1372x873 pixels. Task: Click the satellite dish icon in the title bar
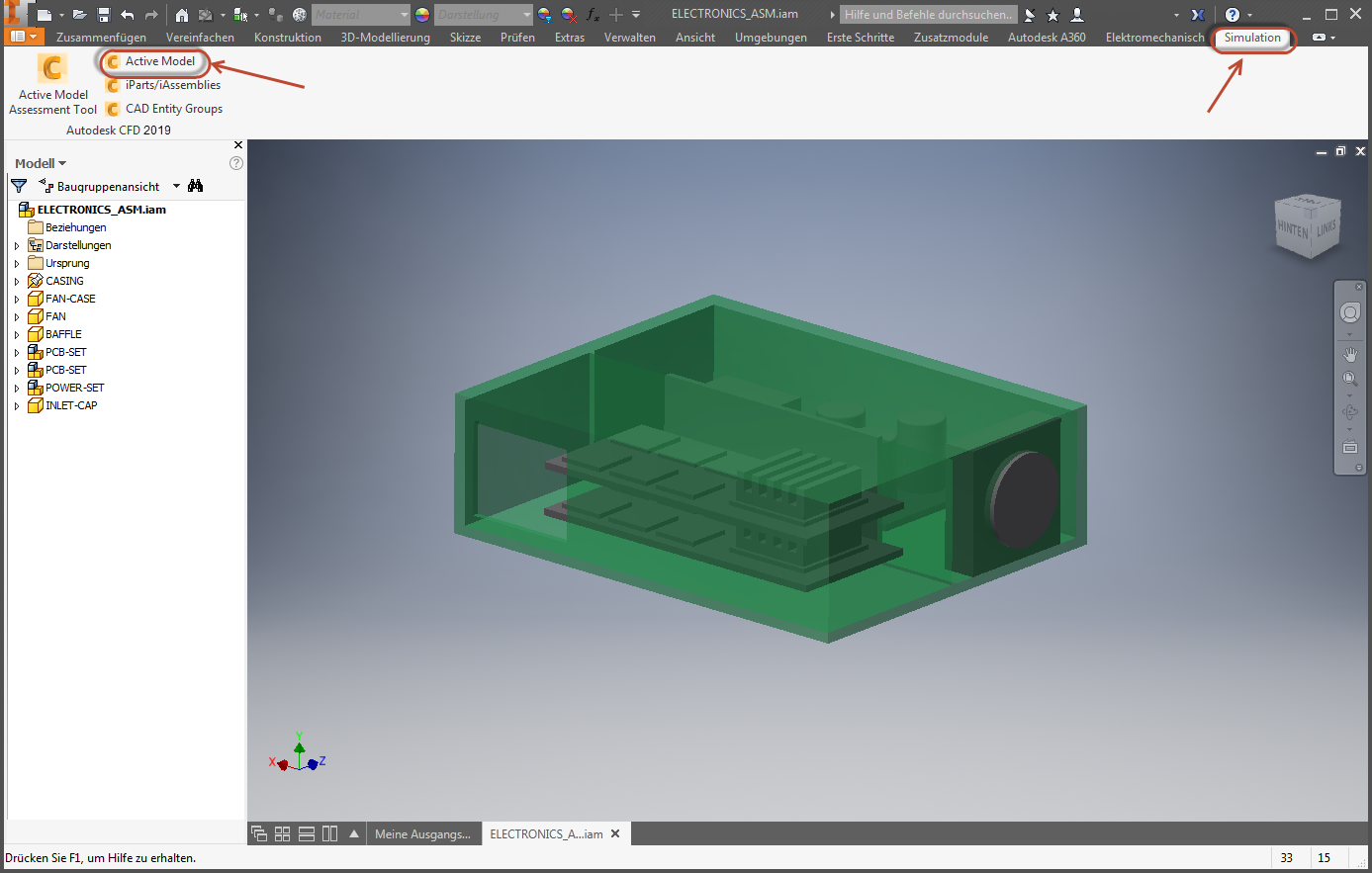coord(1030,15)
